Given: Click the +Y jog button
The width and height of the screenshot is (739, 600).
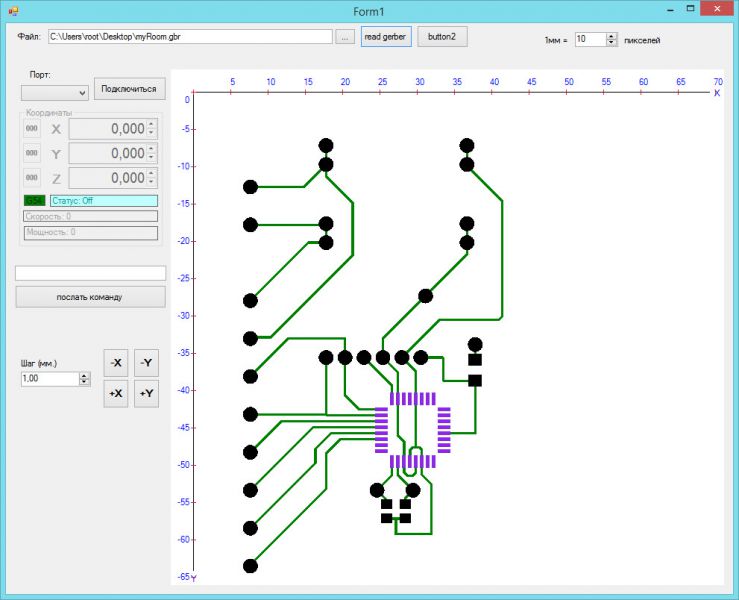Looking at the screenshot, I should pos(146,394).
